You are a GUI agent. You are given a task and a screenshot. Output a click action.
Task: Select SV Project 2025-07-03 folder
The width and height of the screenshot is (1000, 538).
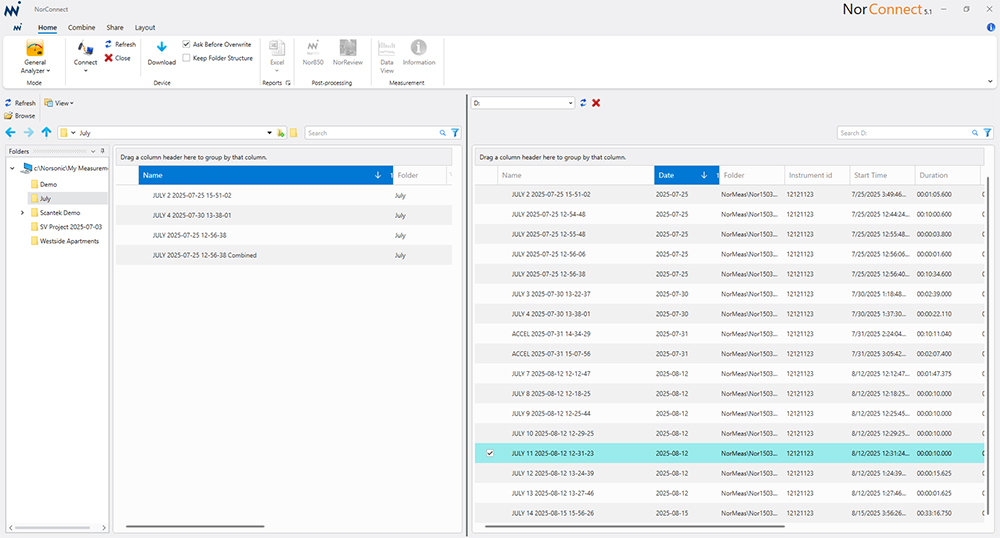click(x=70, y=227)
